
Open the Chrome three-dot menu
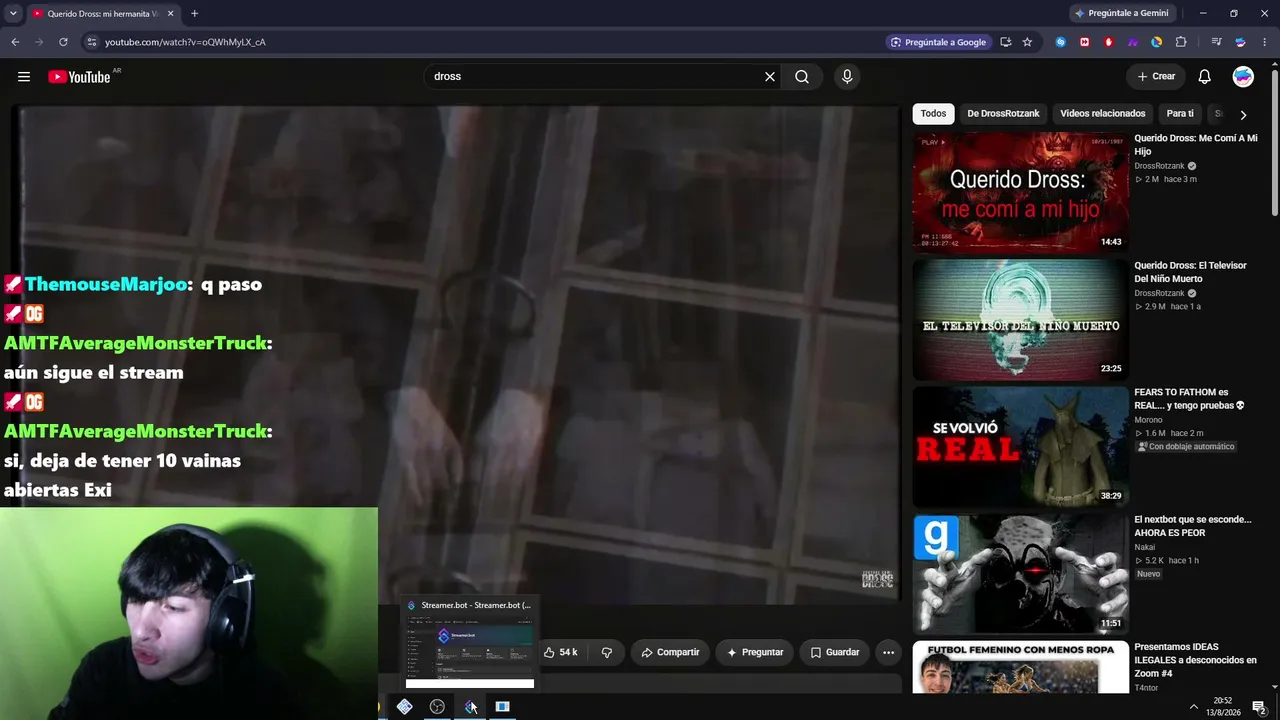click(1264, 42)
